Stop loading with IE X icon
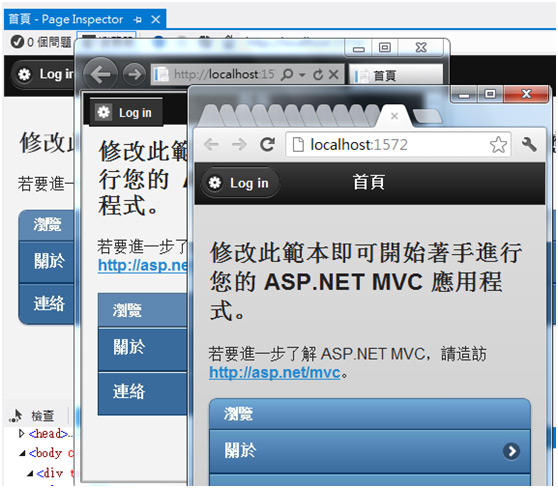Image resolution: width=558 pixels, height=488 pixels. point(333,74)
